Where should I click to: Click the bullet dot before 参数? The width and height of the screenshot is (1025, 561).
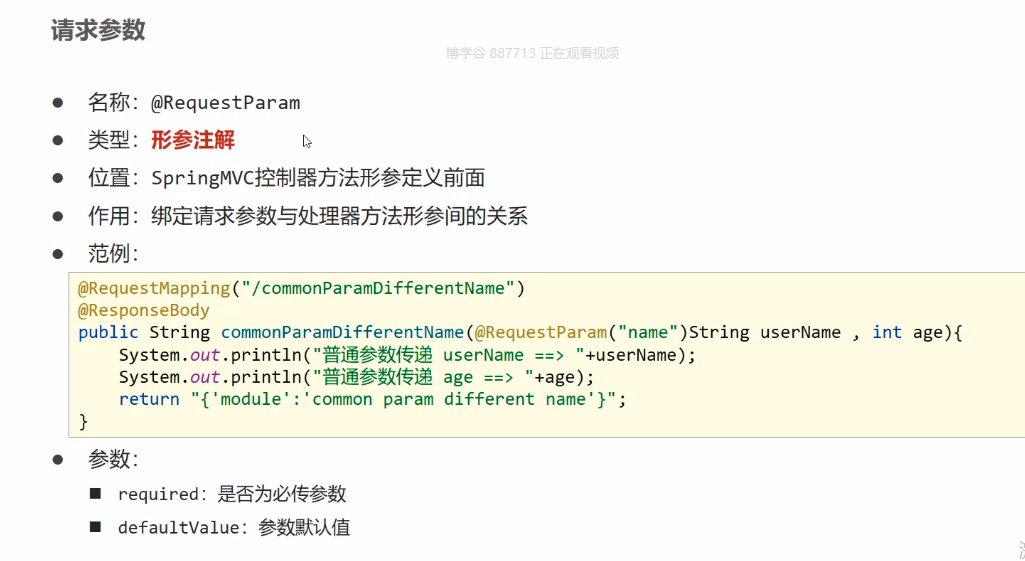(58, 459)
